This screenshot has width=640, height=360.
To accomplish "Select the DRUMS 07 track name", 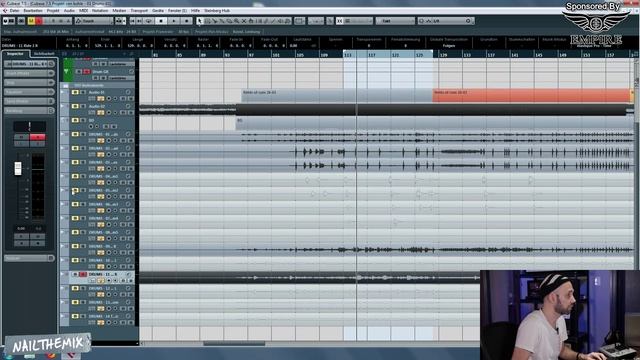I will [x=103, y=218].
